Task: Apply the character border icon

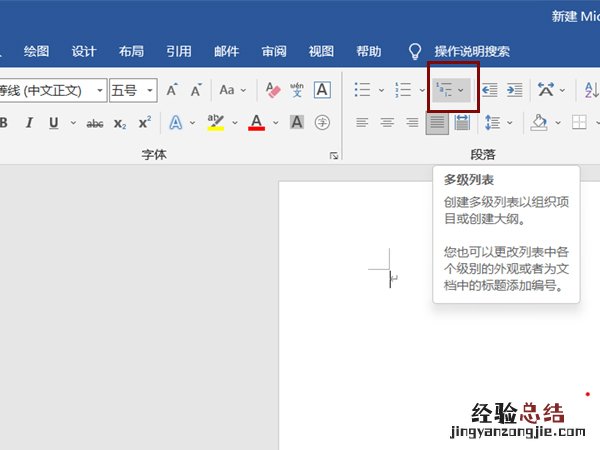Action: [322, 90]
